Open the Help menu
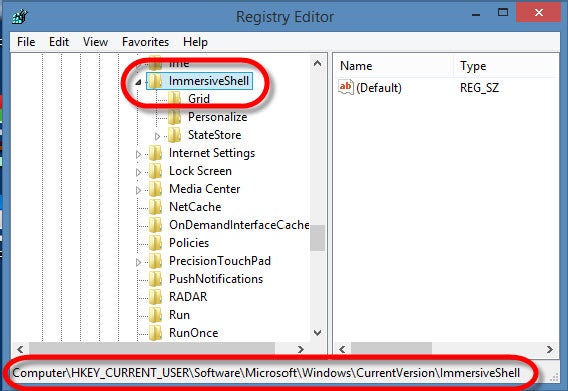Screen dimensions: 568x391 pos(195,42)
